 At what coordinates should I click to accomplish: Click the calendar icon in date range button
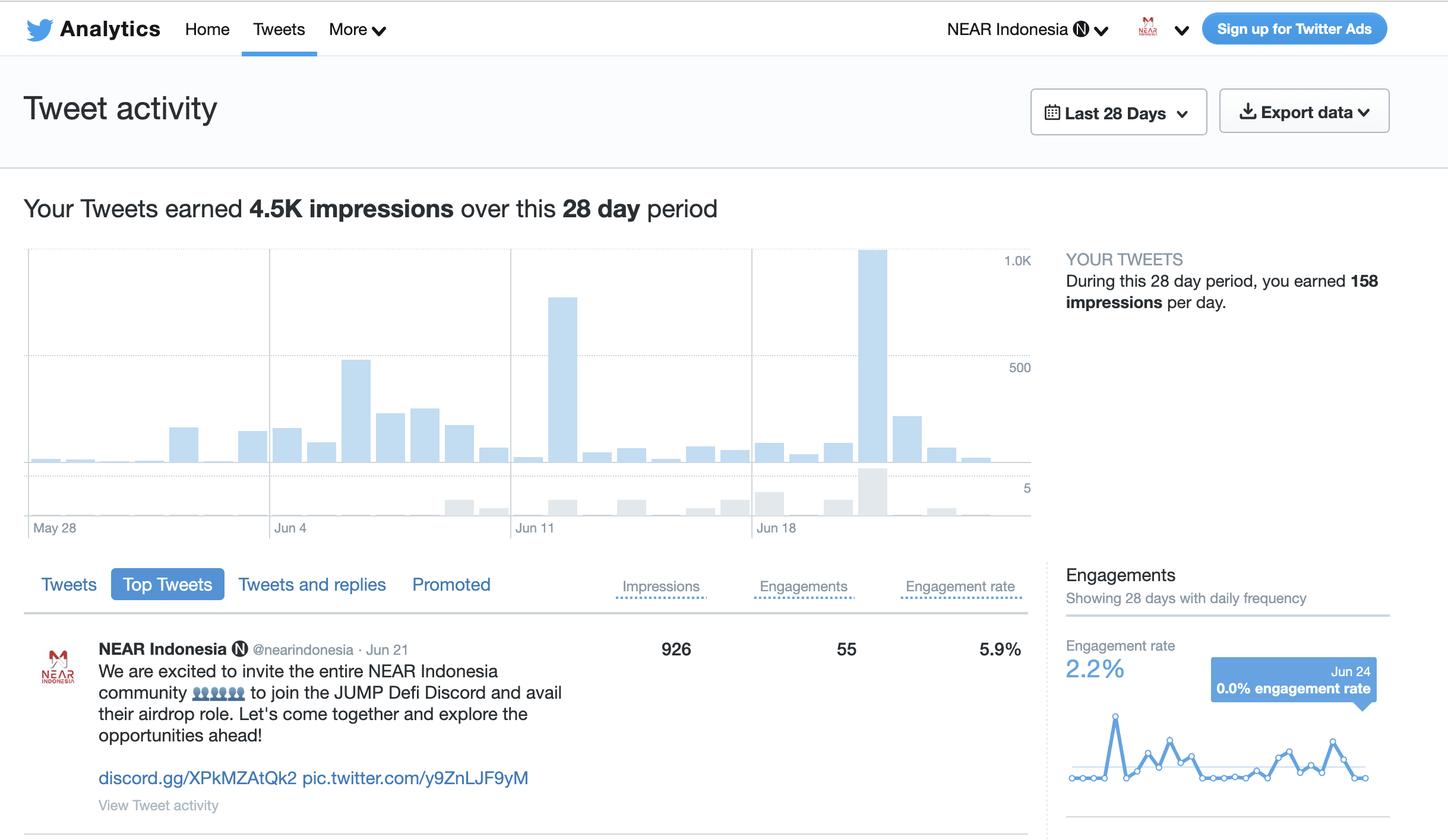(1052, 113)
